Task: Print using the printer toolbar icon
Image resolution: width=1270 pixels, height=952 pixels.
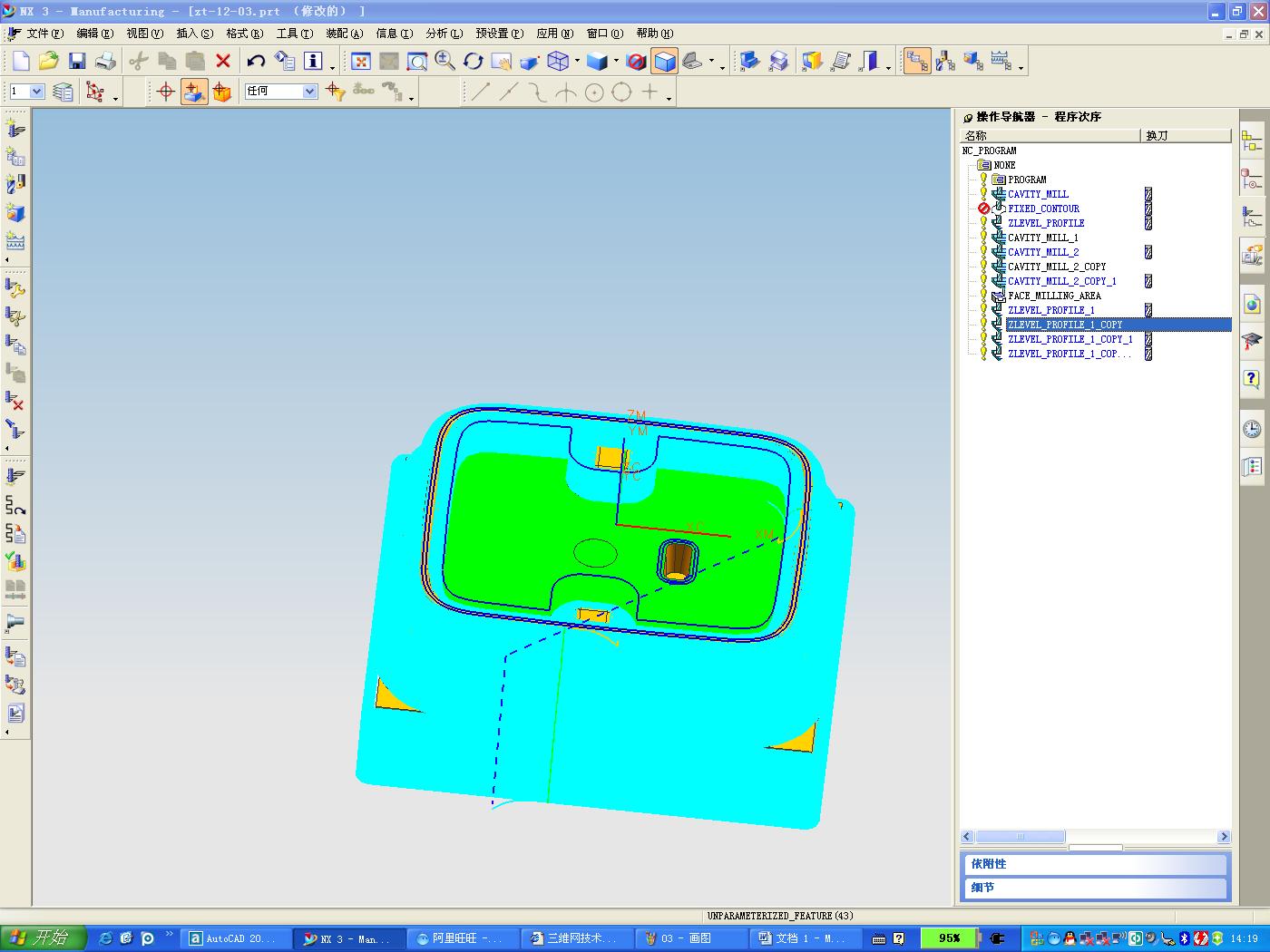Action: 105,61
